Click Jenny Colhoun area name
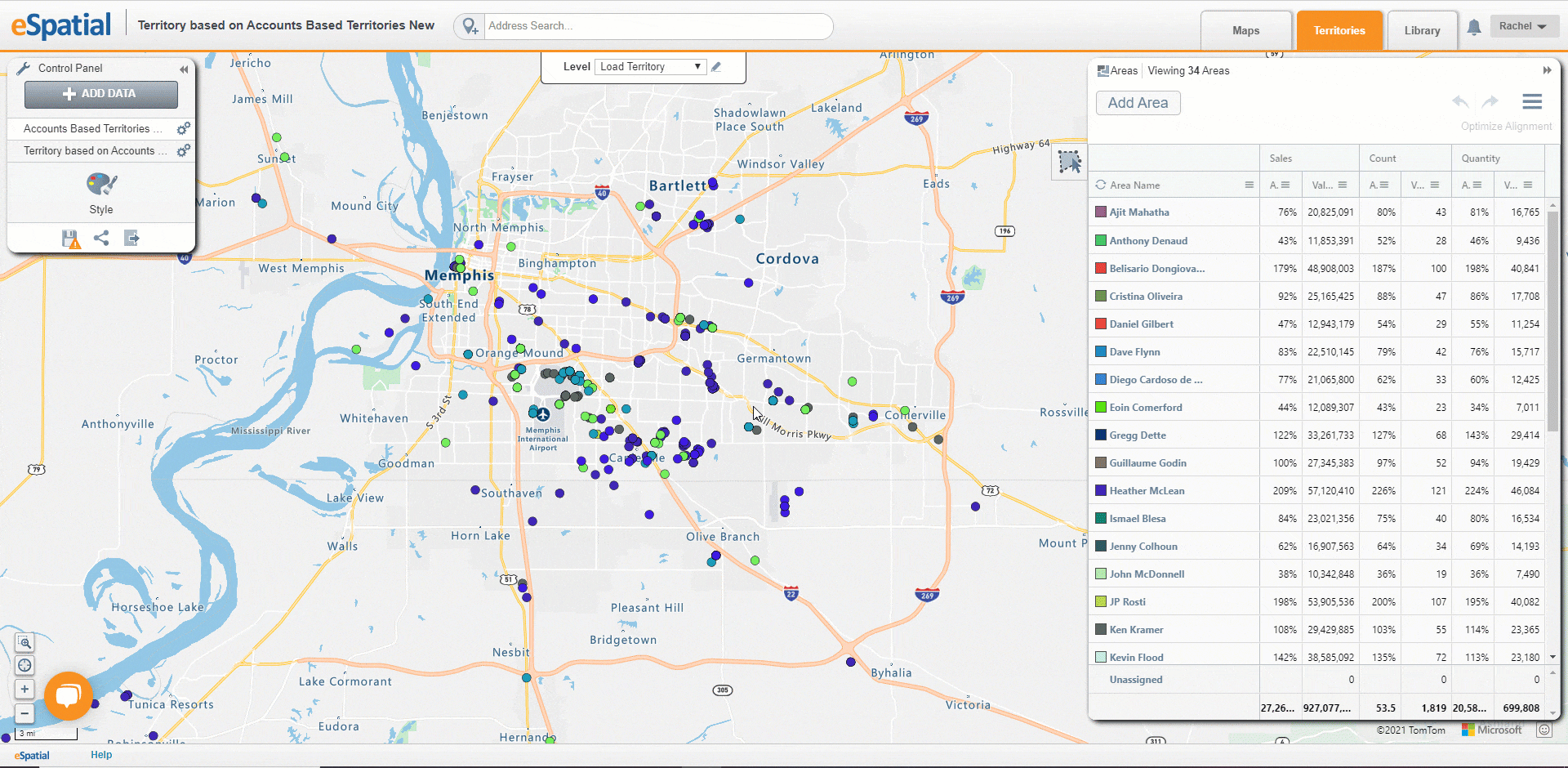This screenshot has width=1568, height=768. (1143, 547)
